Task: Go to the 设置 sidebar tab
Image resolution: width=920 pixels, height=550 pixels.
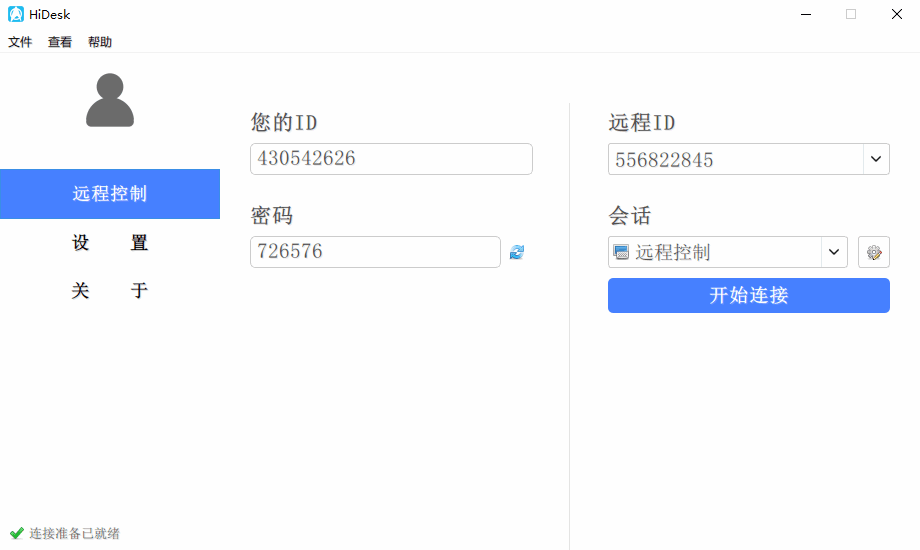Action: 110,243
